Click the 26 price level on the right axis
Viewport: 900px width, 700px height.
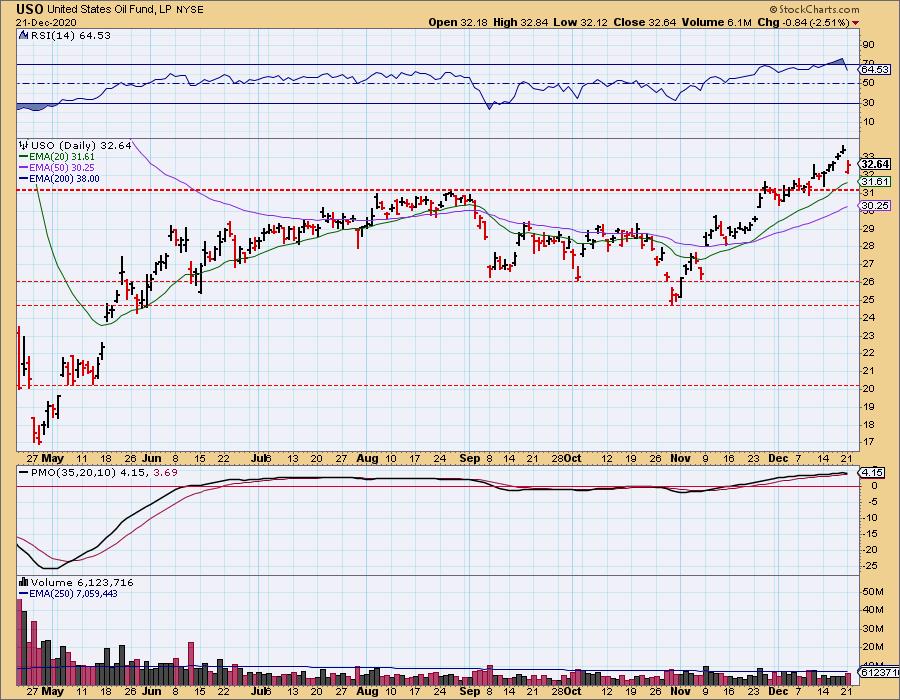click(868, 282)
